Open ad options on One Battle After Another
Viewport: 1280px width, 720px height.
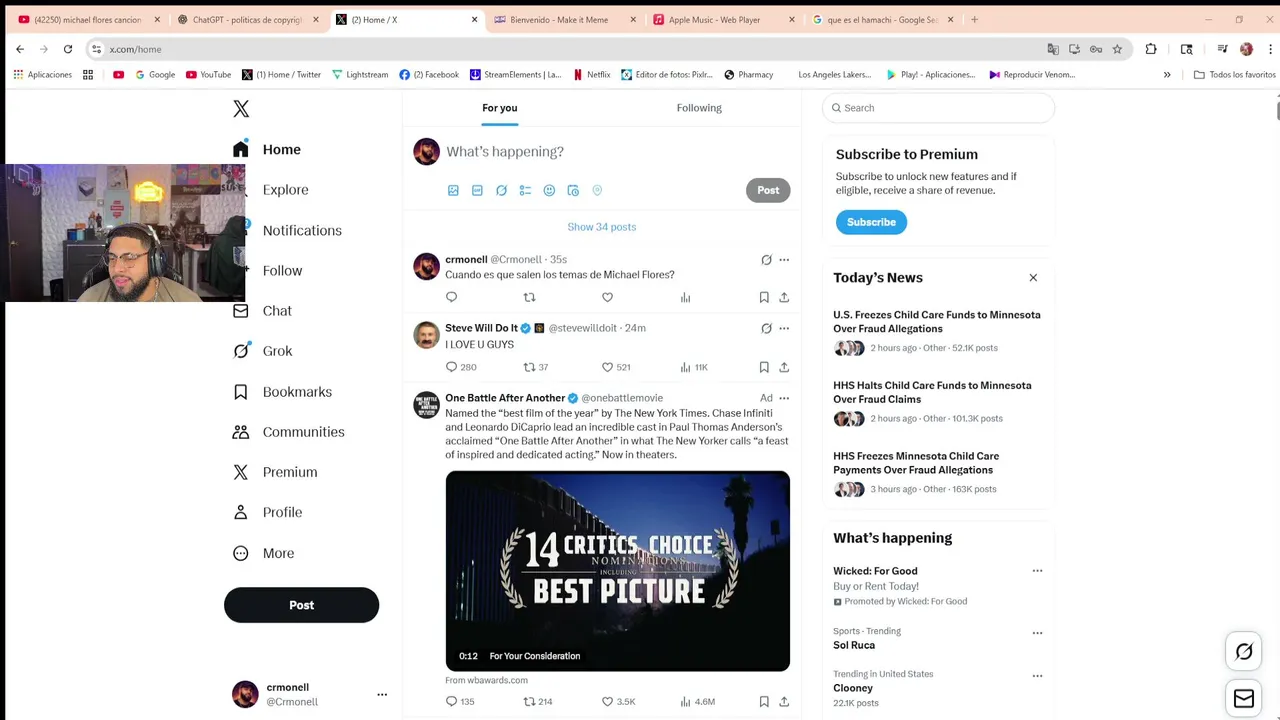click(x=784, y=398)
